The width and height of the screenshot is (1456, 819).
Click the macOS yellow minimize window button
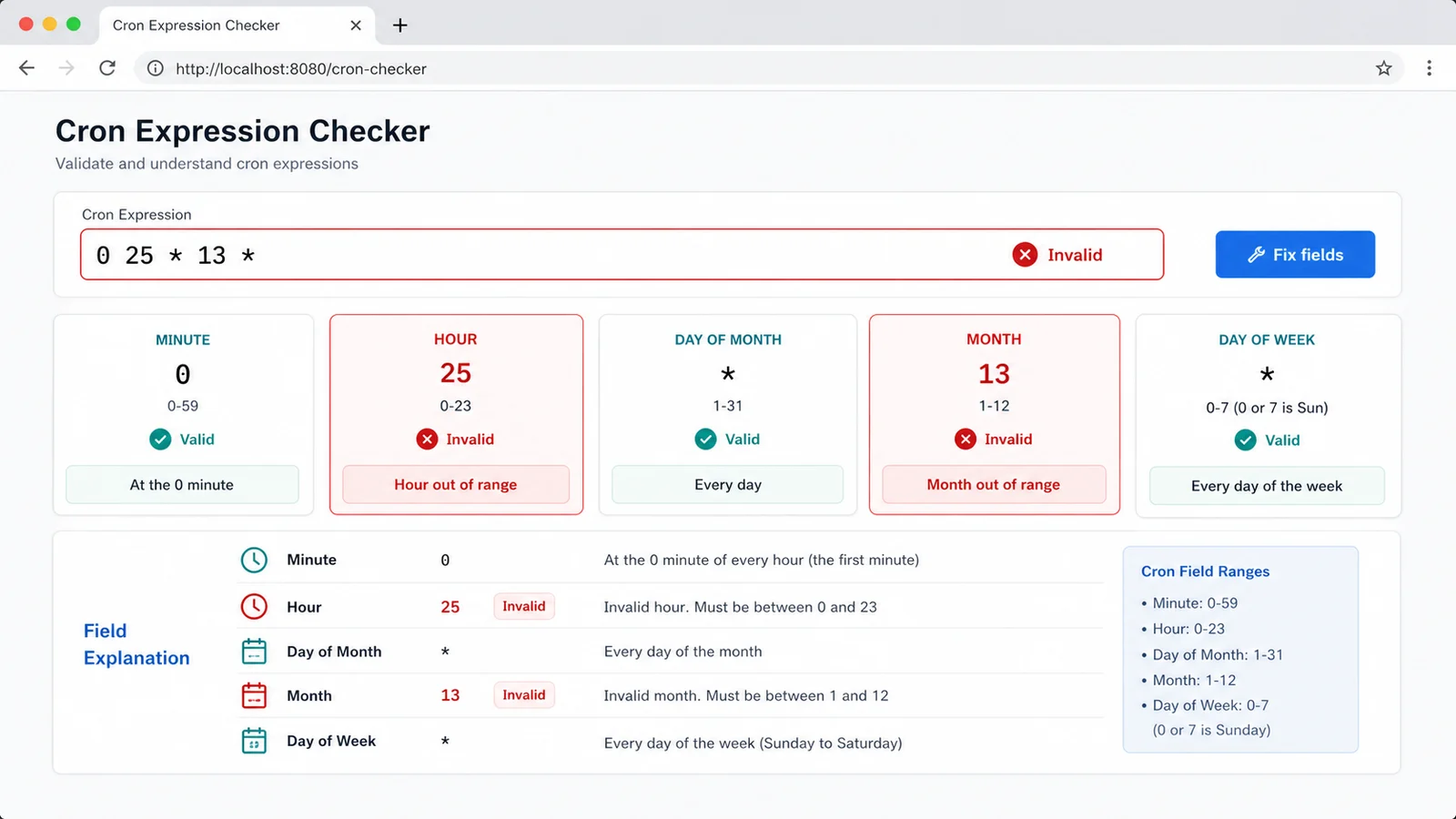tap(50, 25)
